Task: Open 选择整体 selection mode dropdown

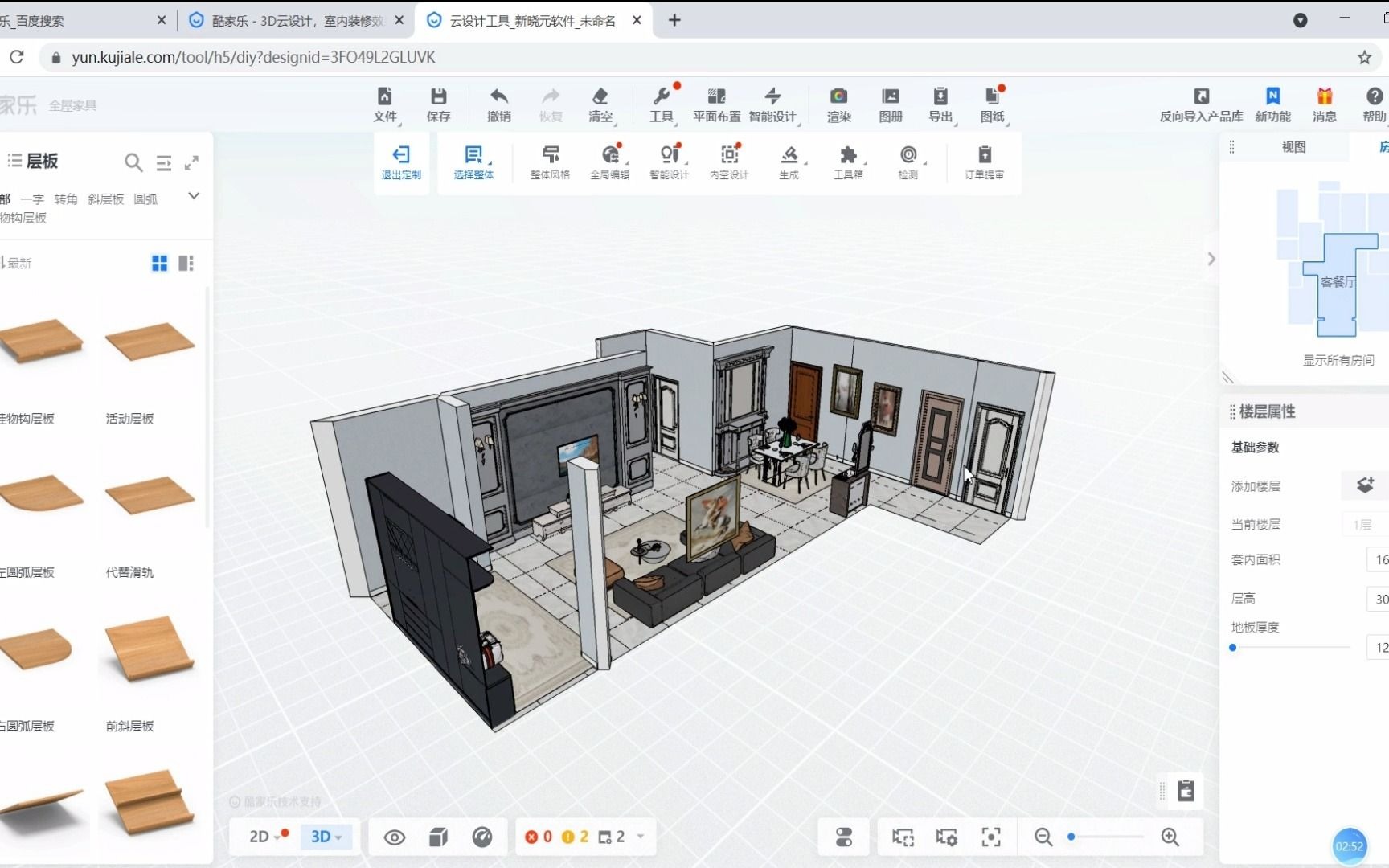Action: pyautogui.click(x=474, y=162)
